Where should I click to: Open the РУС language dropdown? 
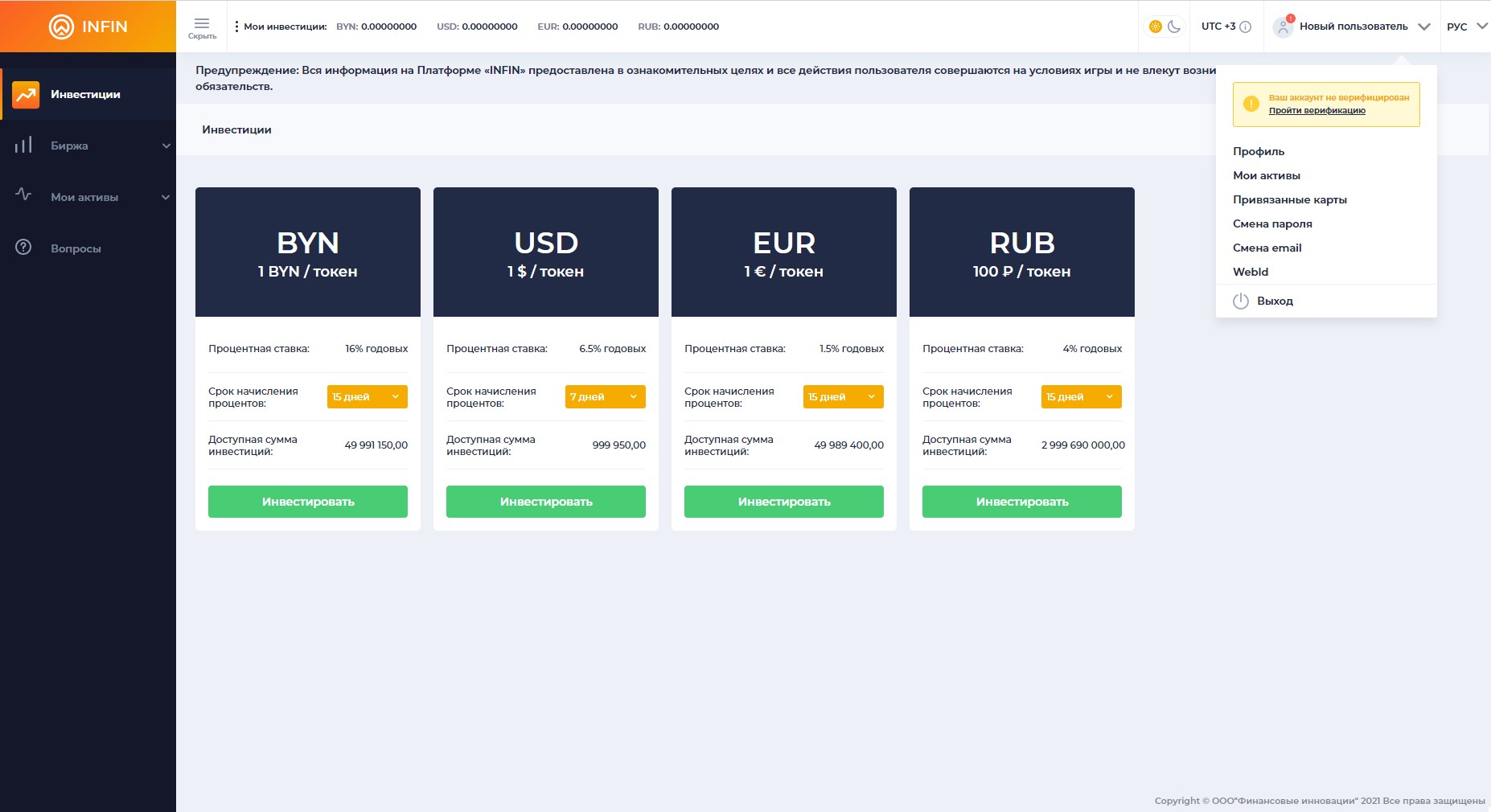1467,27
